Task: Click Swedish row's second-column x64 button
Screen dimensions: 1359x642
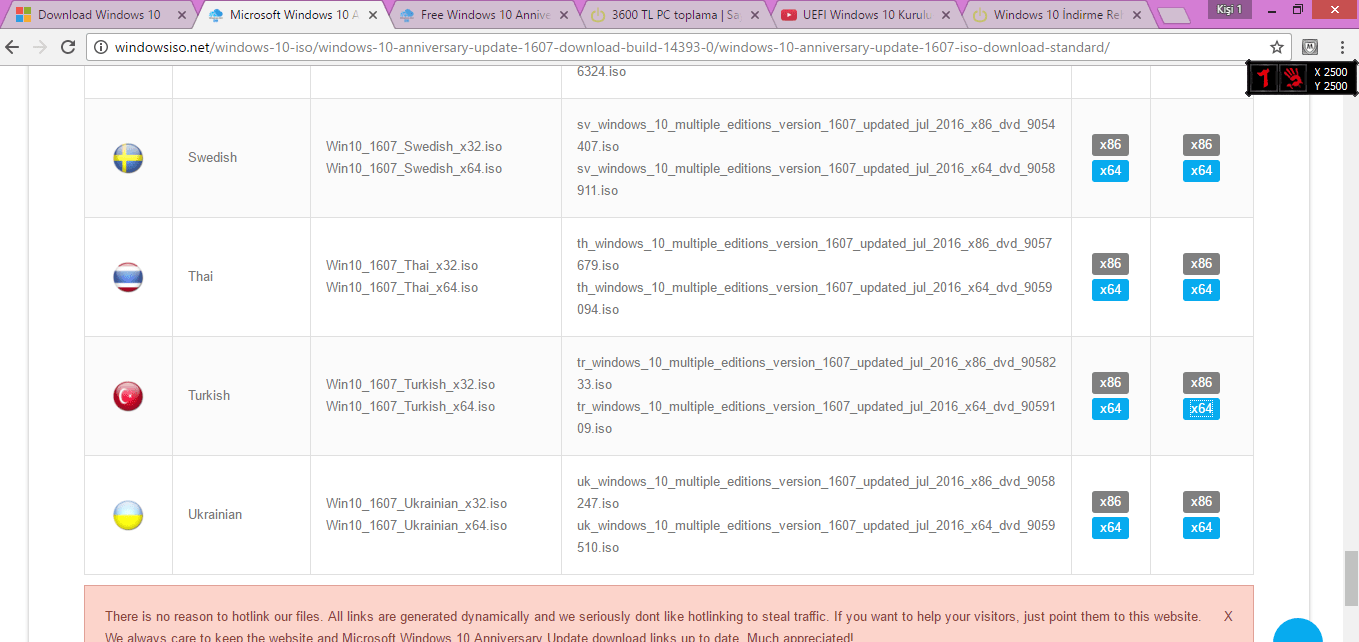Action: [1201, 171]
